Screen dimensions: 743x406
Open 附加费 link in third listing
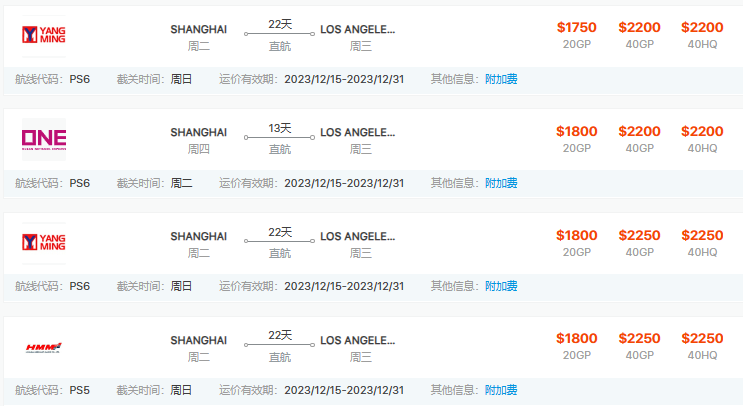point(501,286)
